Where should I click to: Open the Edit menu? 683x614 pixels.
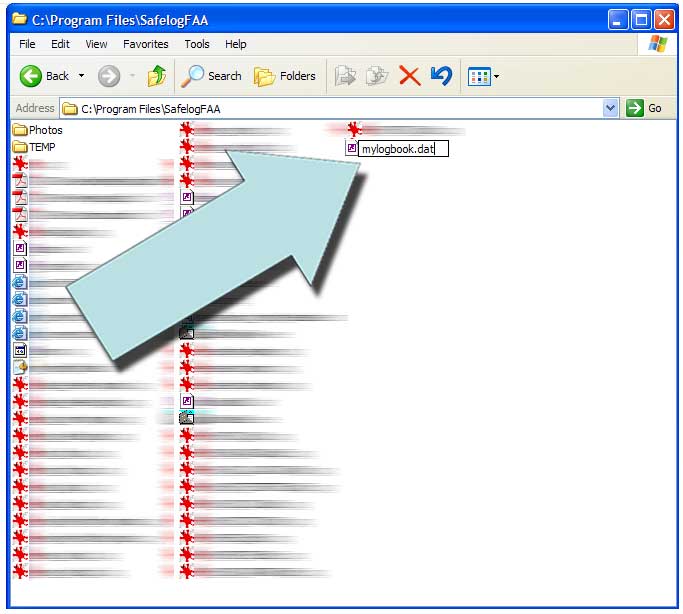click(60, 44)
